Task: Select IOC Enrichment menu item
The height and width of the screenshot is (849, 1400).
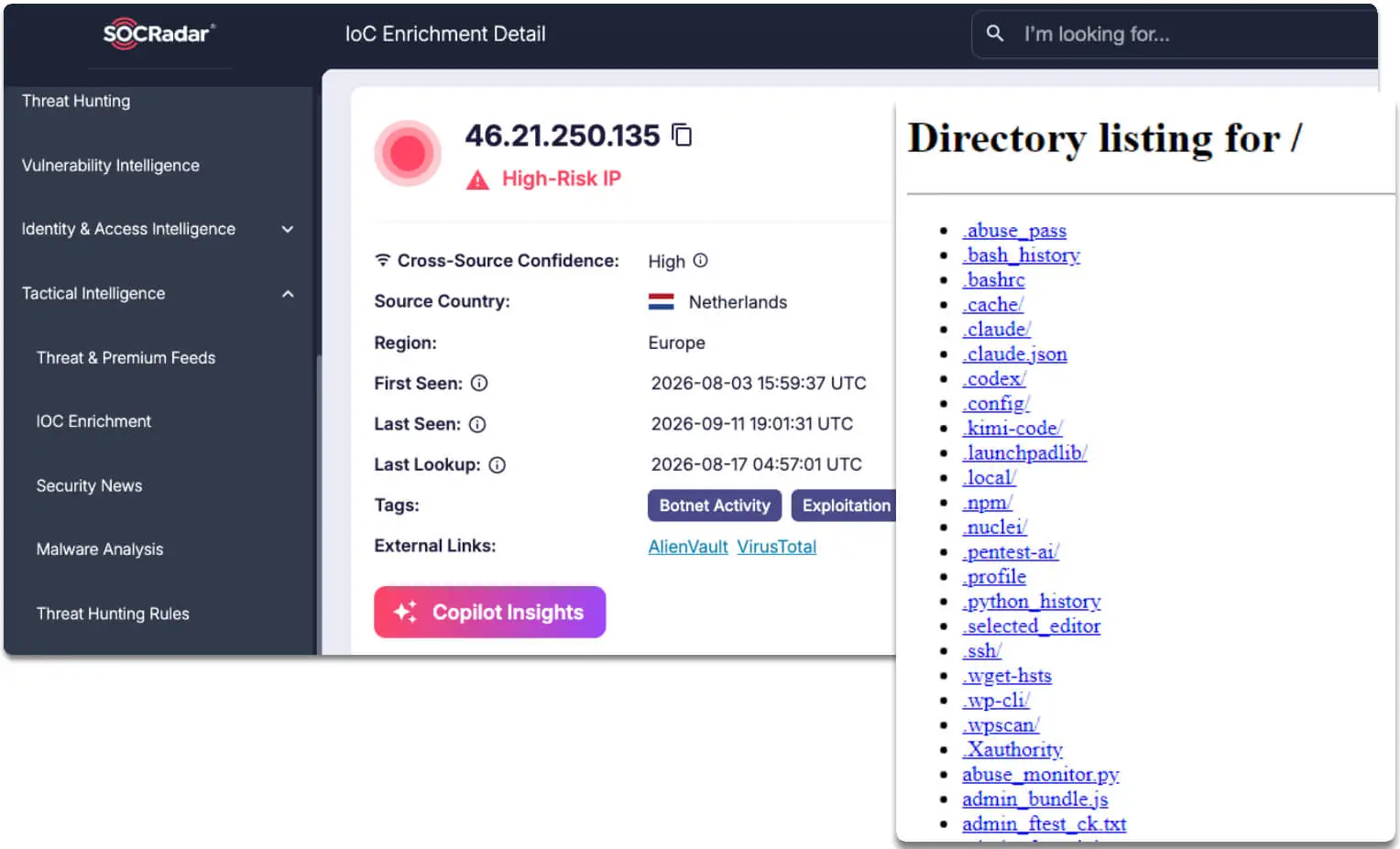Action: (94, 421)
